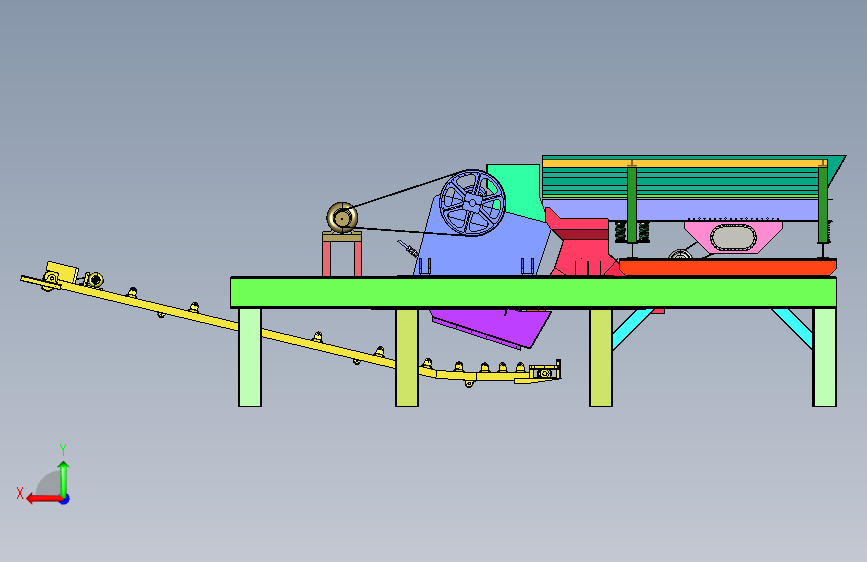Select the pink vibrator housing under the feeder
Screen dimensions: 867x562
tap(733, 237)
